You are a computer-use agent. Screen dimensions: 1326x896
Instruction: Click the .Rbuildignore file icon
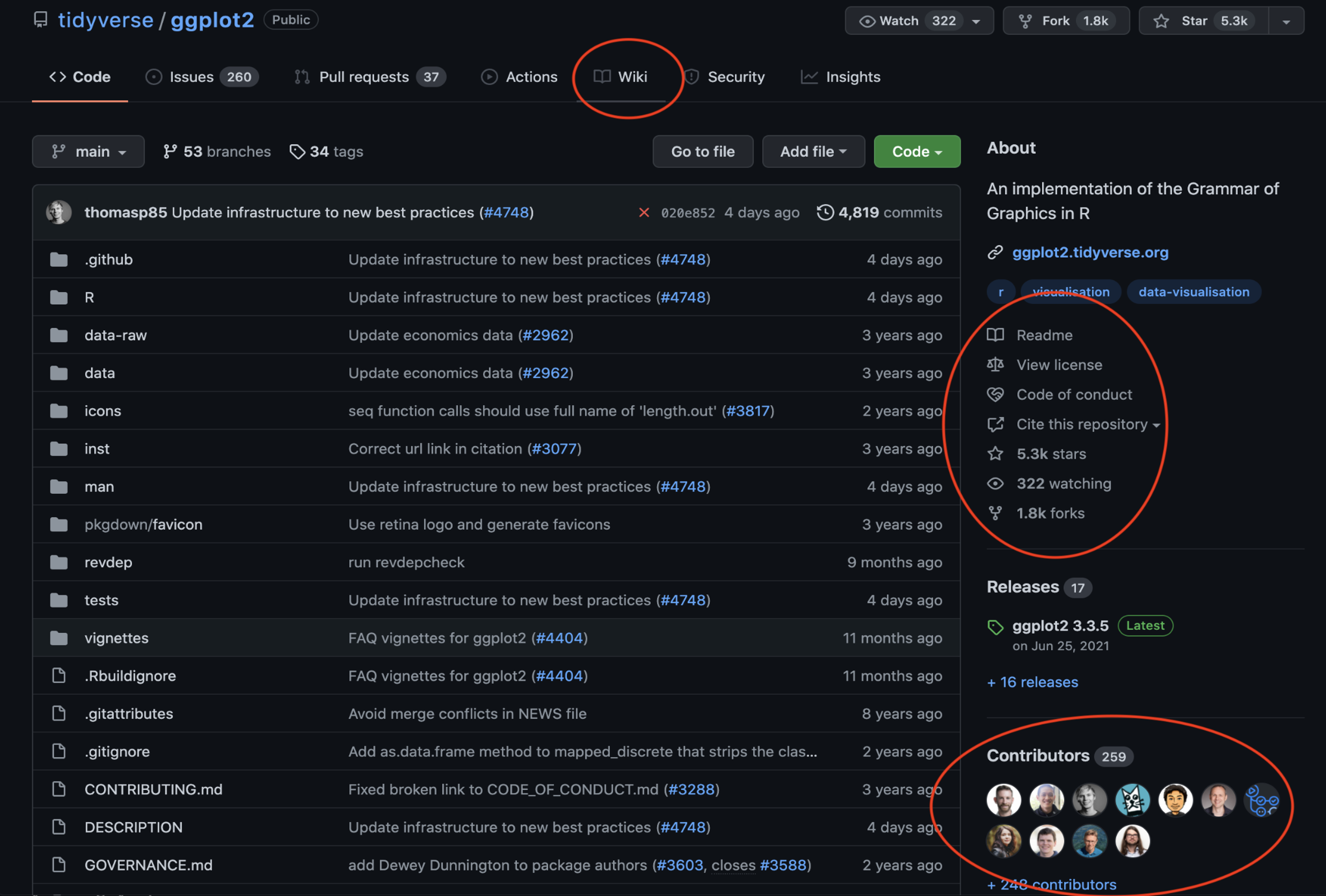[58, 676]
